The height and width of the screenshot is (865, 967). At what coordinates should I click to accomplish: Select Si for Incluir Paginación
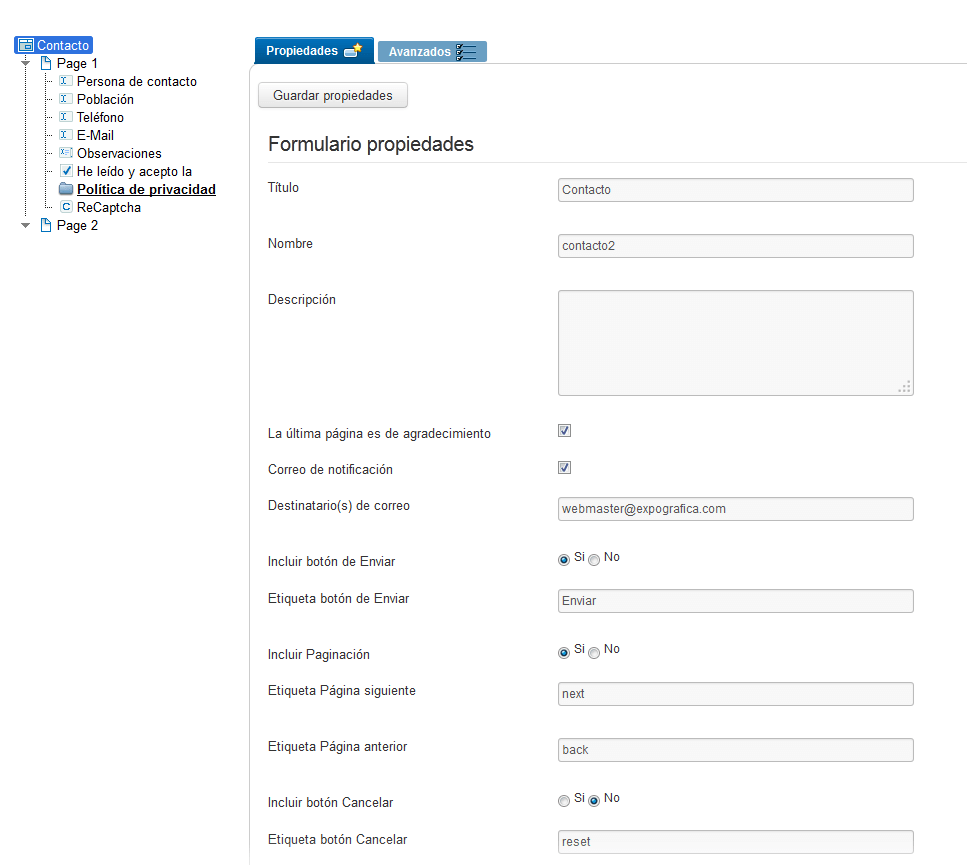click(x=564, y=653)
